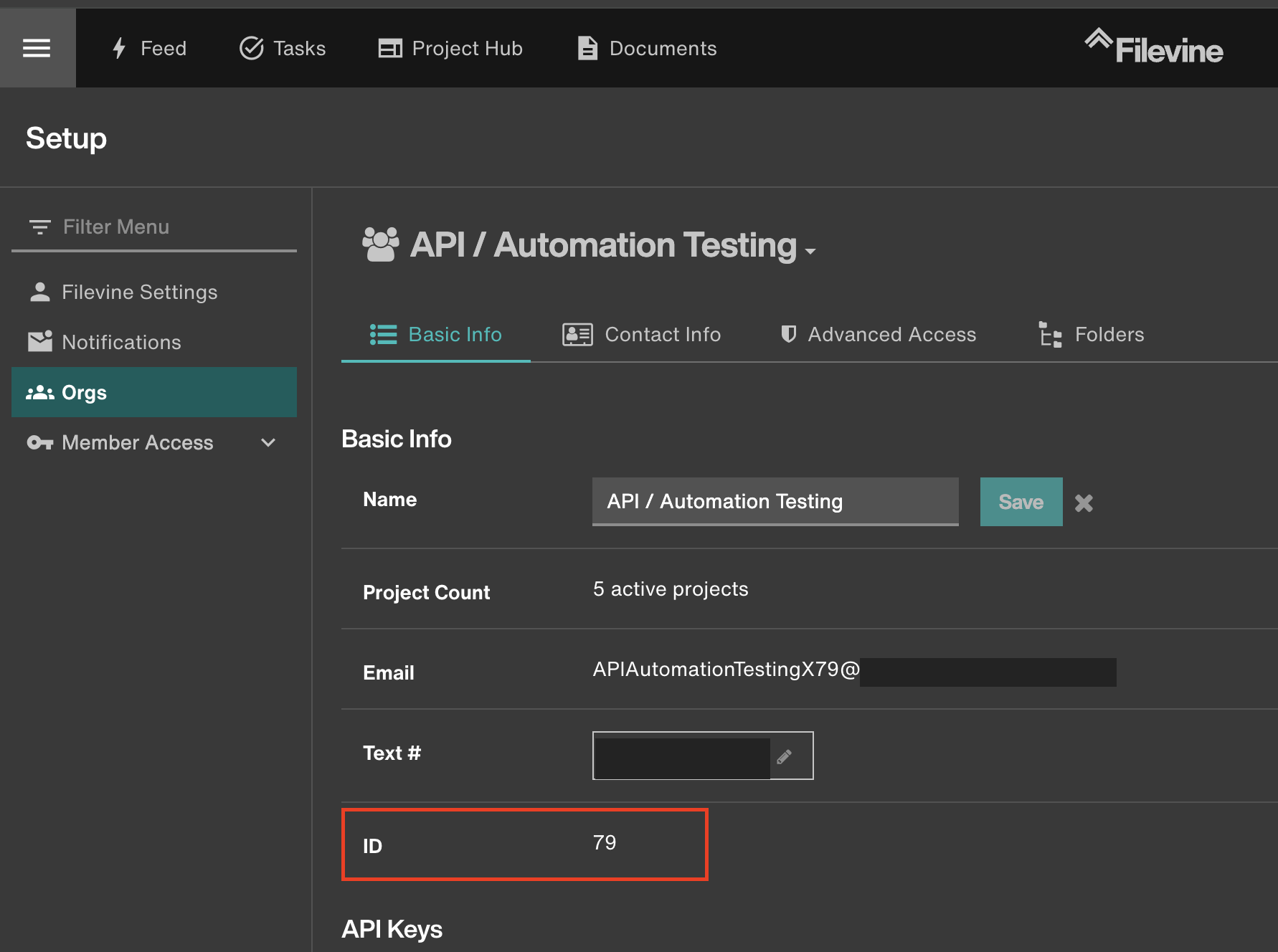Select Member Access in sidebar
1278x952 pixels.
[x=154, y=442]
